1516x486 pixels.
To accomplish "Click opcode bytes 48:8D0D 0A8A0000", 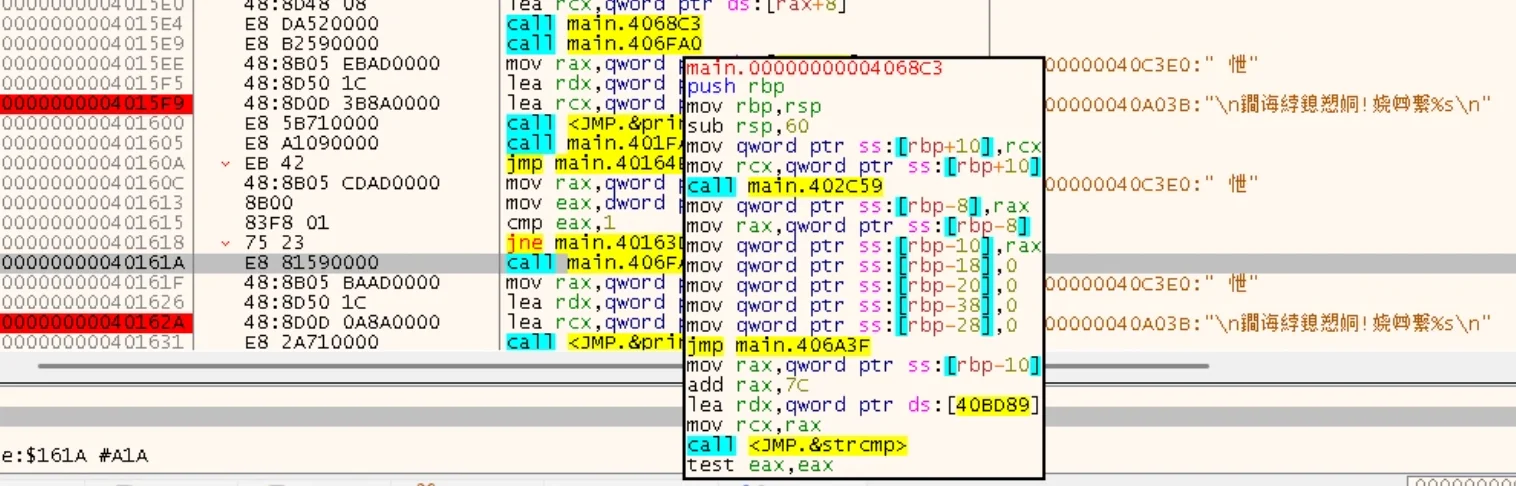I will (342, 322).
